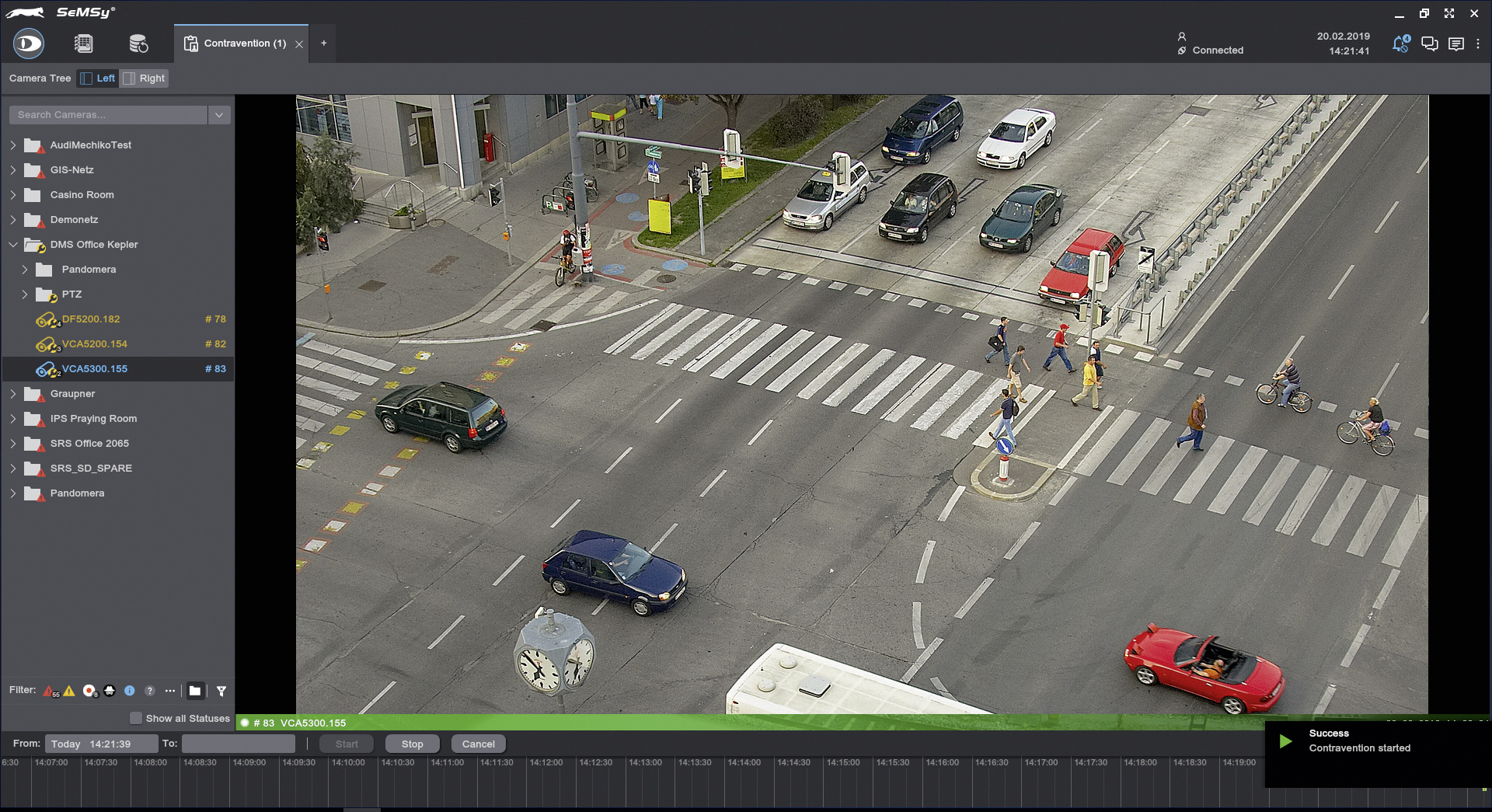Image resolution: width=1492 pixels, height=812 pixels.
Task: Open the Search Cameras dropdown arrow
Action: coord(219,115)
